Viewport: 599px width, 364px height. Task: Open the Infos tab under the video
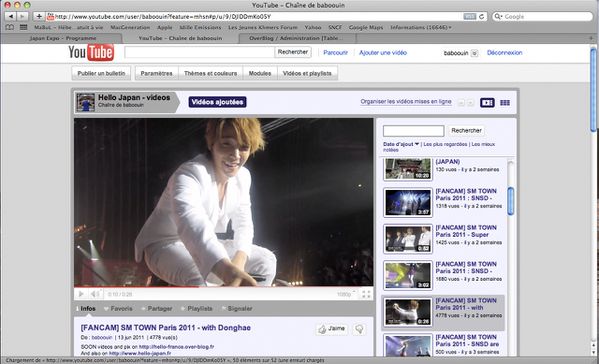[x=88, y=309]
